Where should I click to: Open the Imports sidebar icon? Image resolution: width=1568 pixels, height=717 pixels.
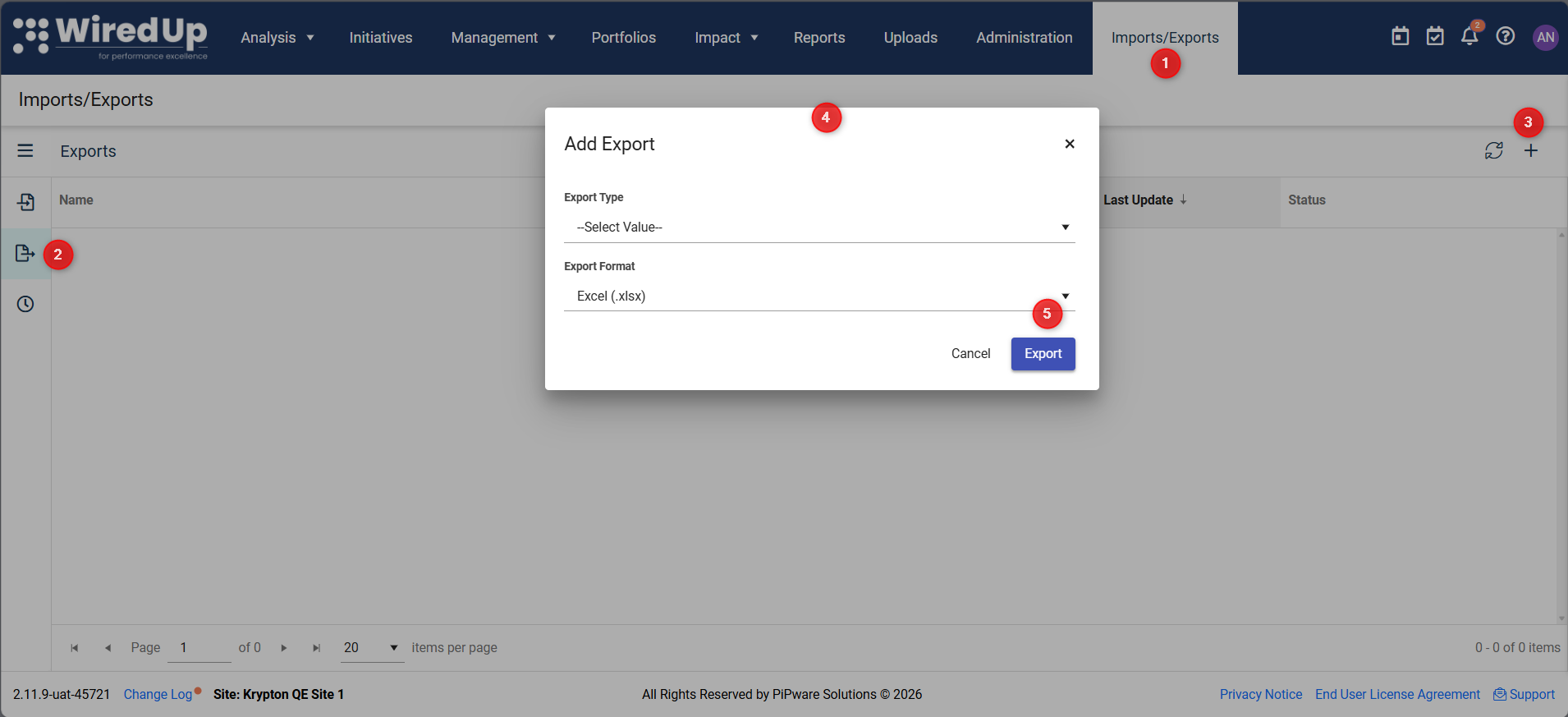click(25, 202)
